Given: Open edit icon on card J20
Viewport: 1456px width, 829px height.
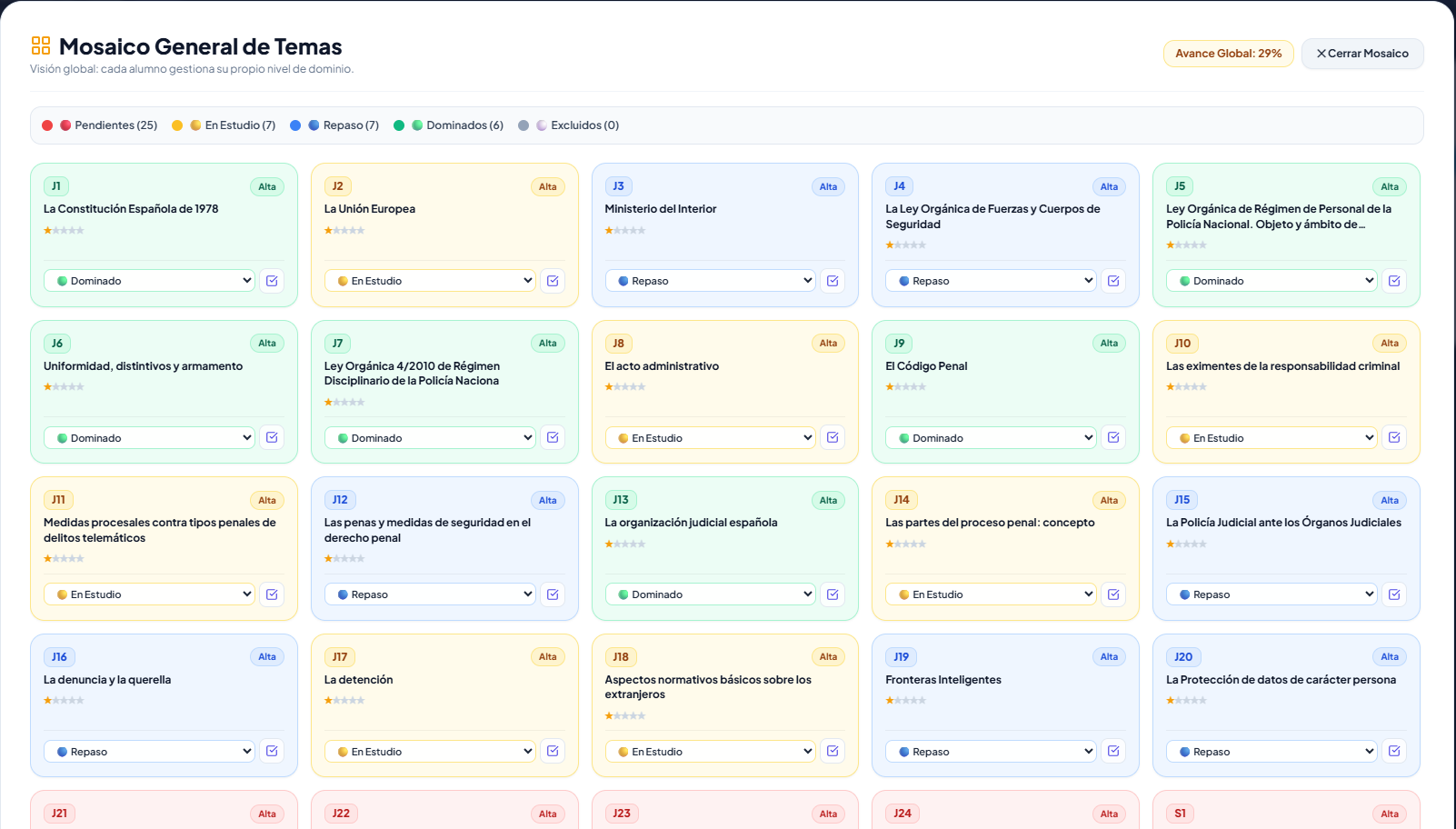Looking at the screenshot, I should coord(1394,751).
